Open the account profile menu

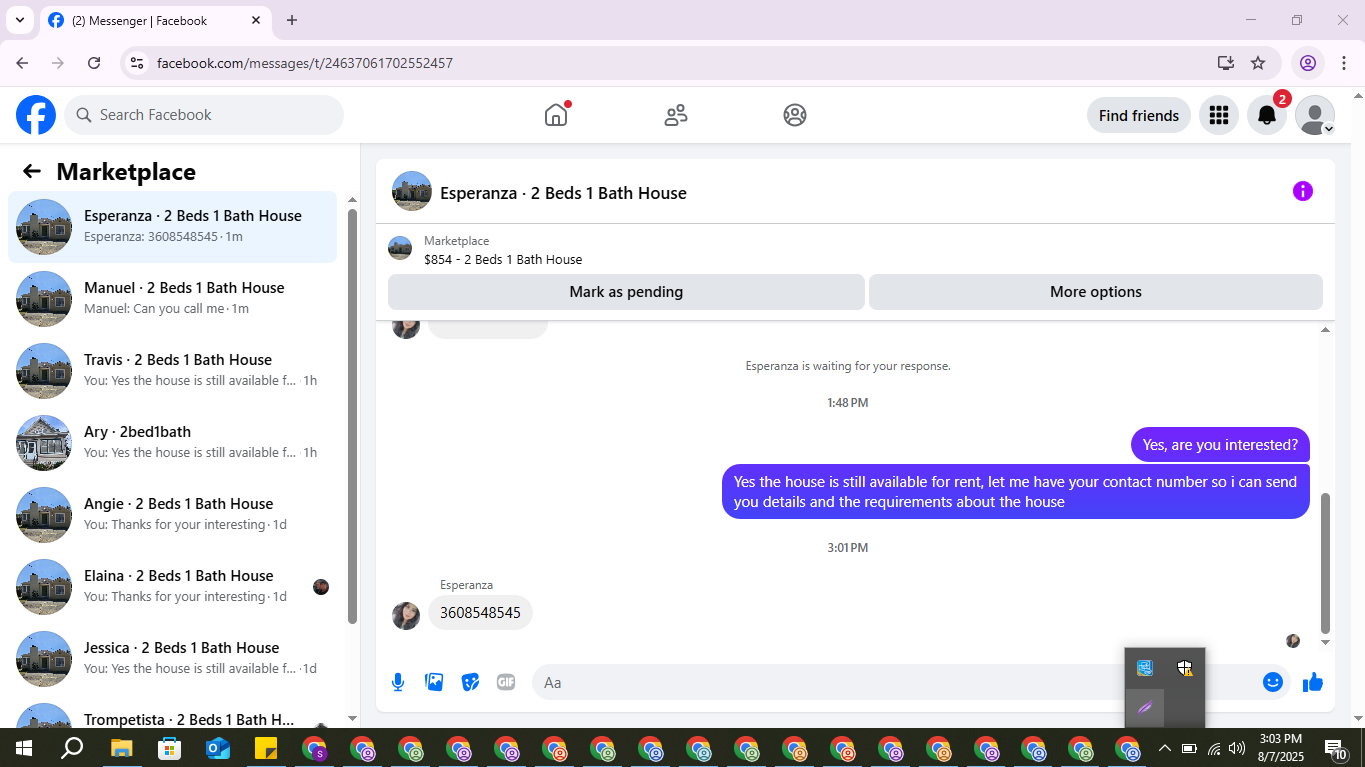1315,115
